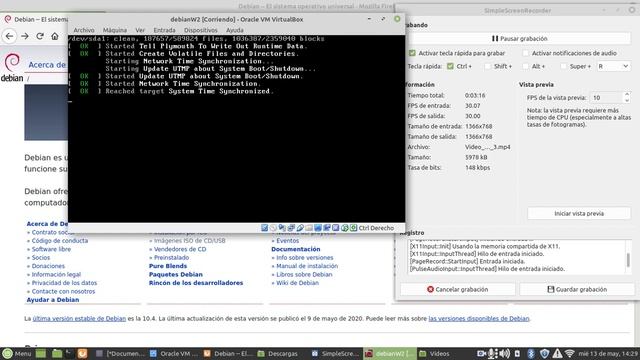
Task: Click the optical disc icon in VirtualBox status bar
Action: coord(273,228)
